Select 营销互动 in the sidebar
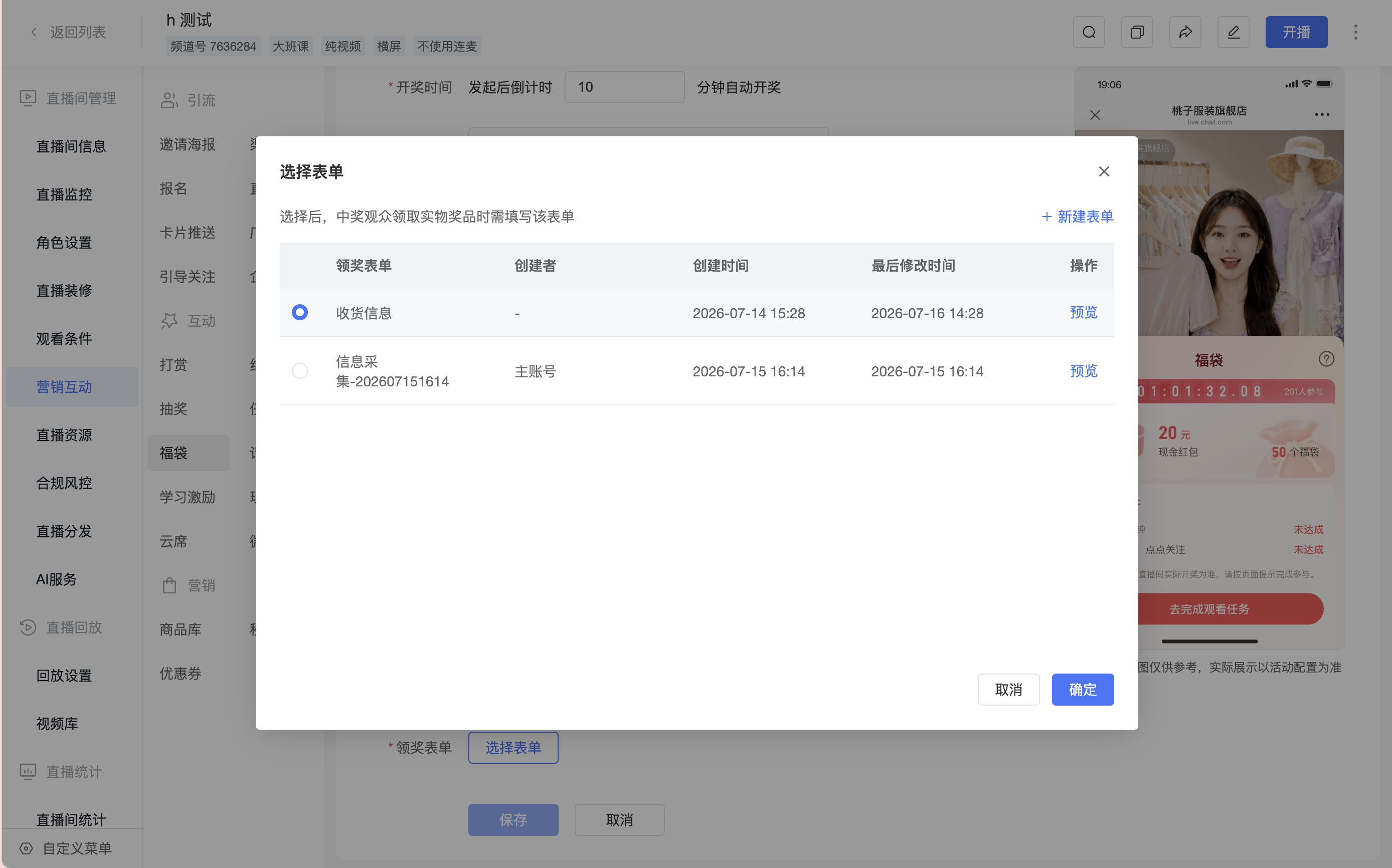 72,387
